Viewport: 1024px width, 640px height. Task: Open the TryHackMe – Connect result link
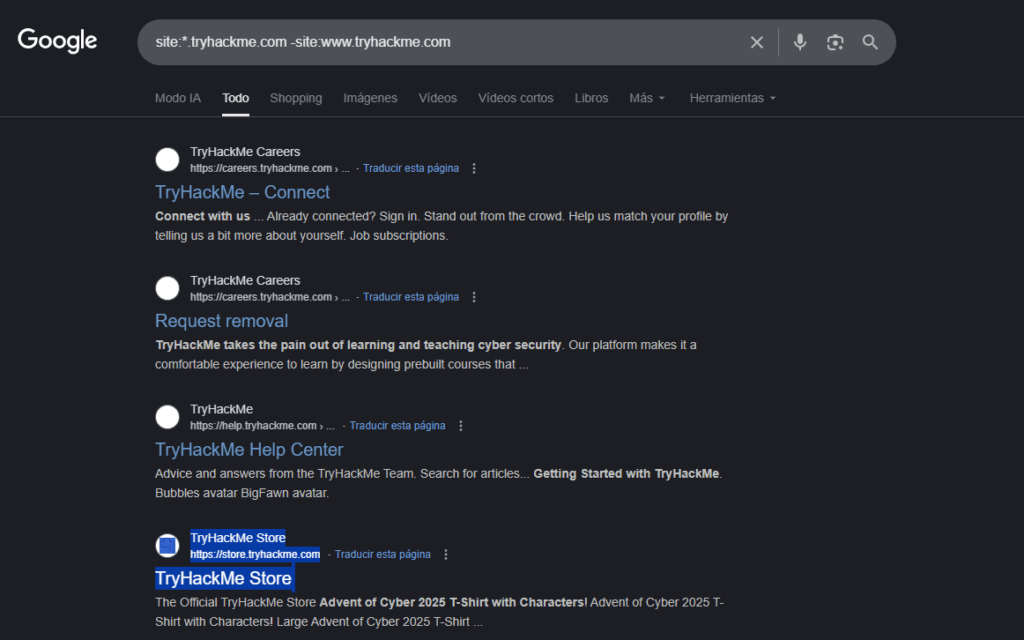click(x=242, y=192)
